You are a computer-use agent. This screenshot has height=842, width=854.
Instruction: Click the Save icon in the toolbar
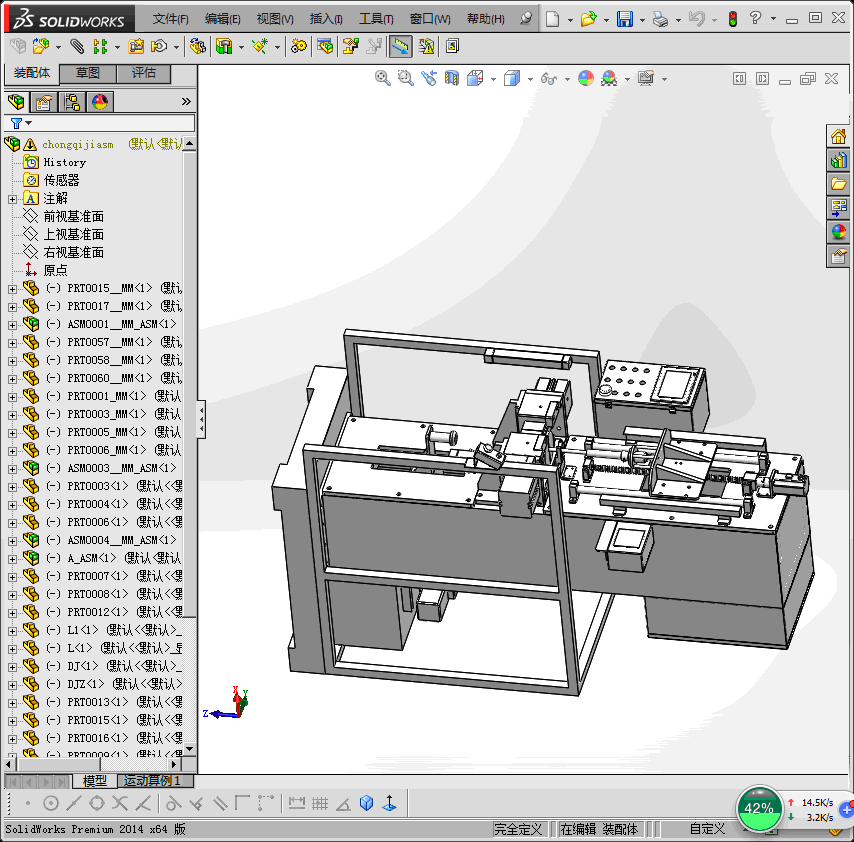(x=624, y=19)
